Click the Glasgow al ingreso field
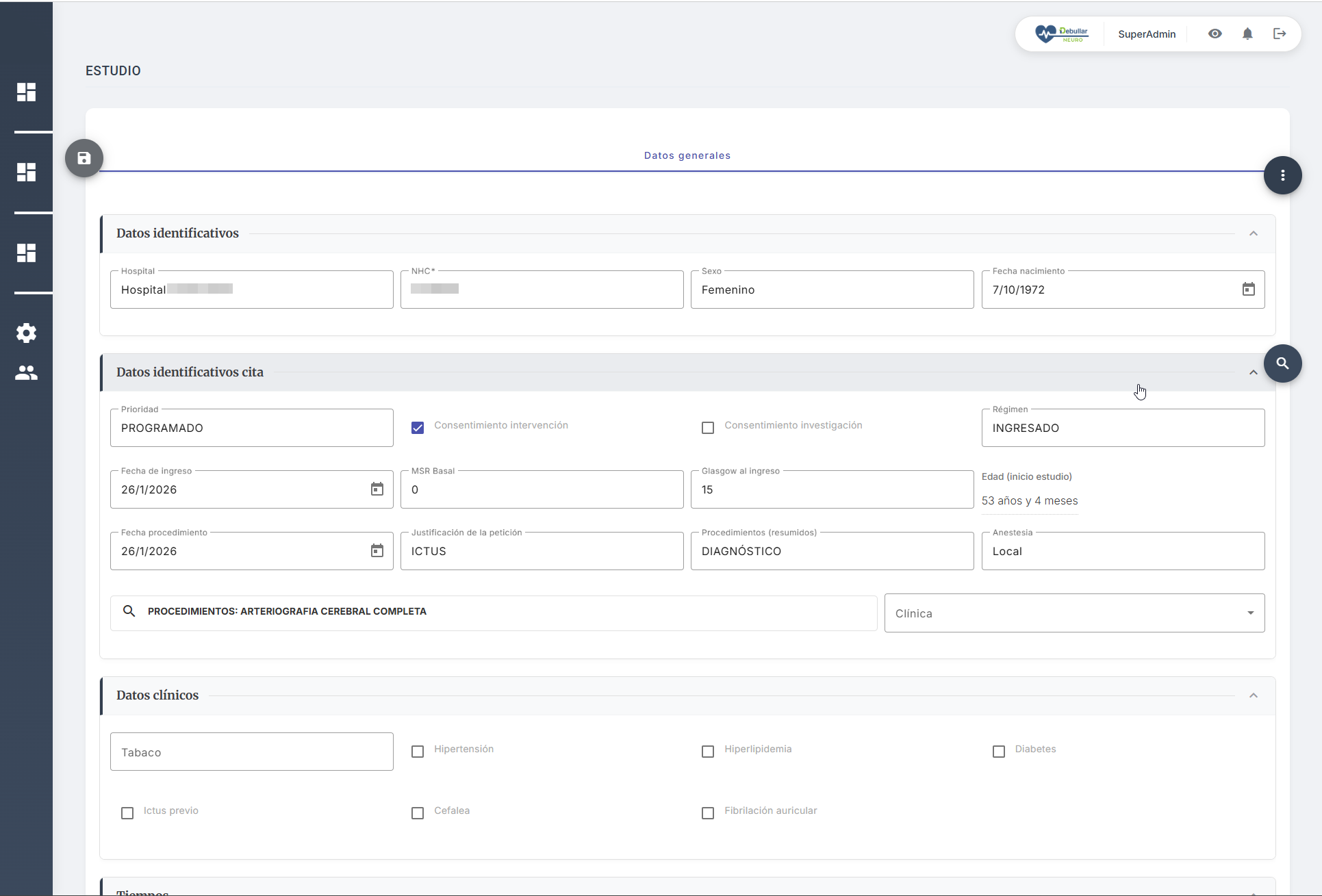 (831, 490)
